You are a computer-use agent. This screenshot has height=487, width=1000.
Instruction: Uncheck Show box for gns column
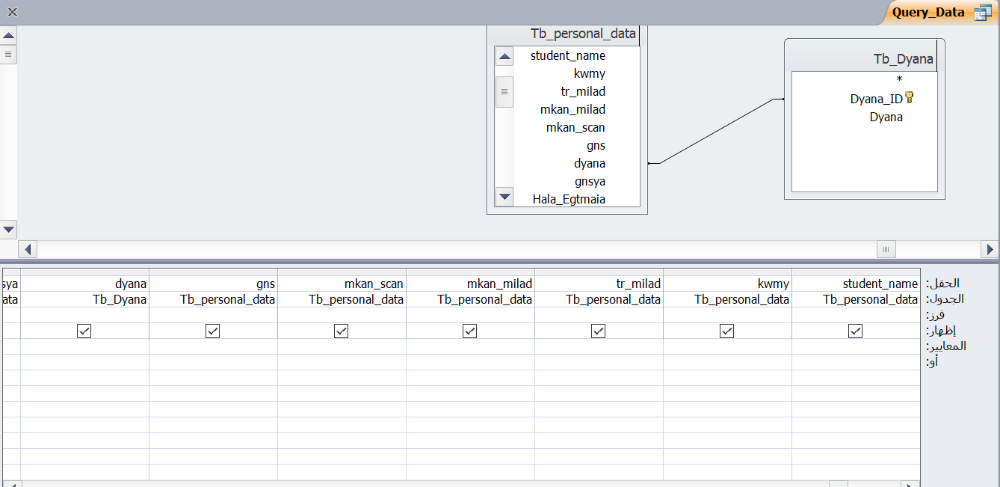[212, 331]
